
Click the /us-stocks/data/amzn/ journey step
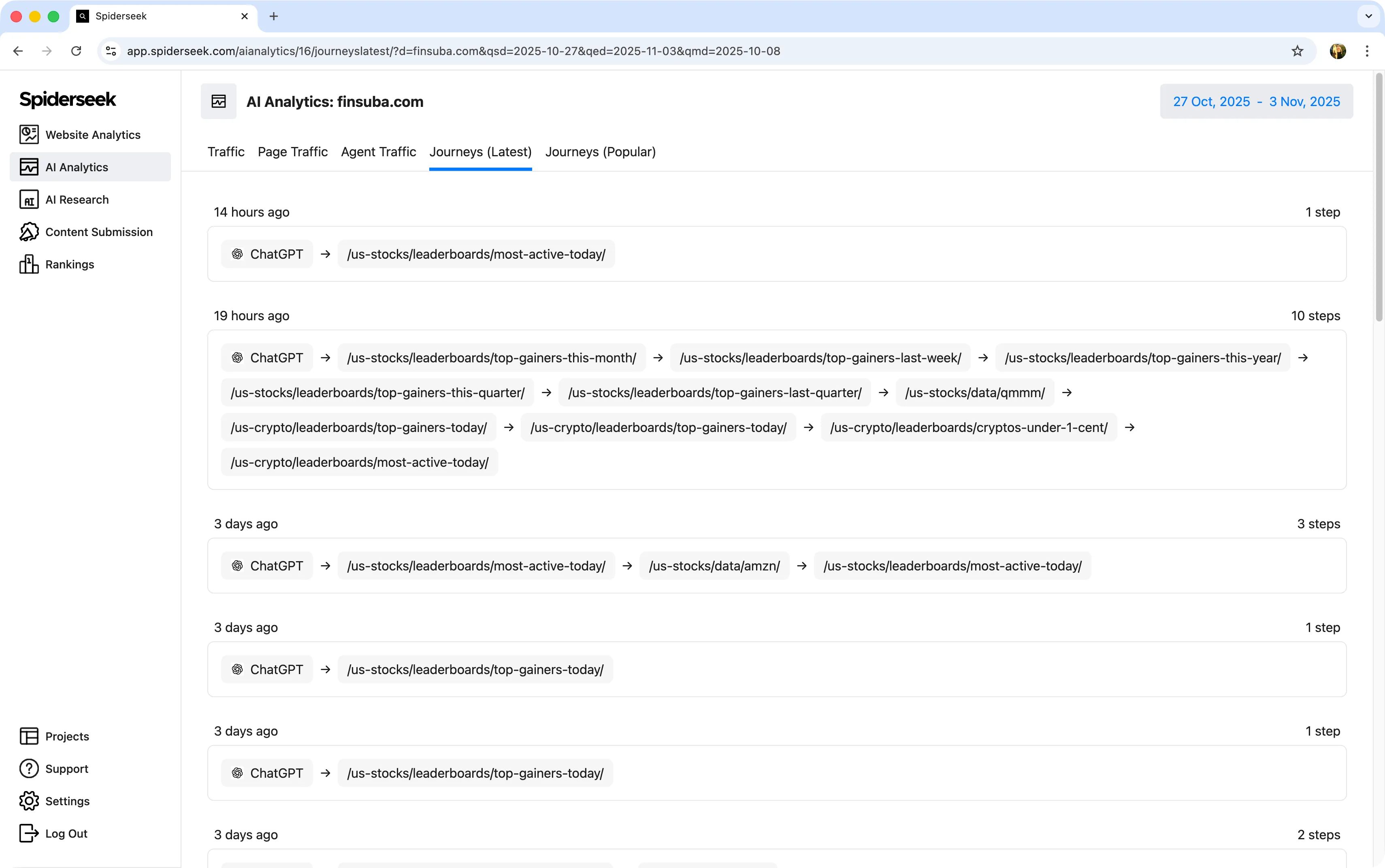714,566
